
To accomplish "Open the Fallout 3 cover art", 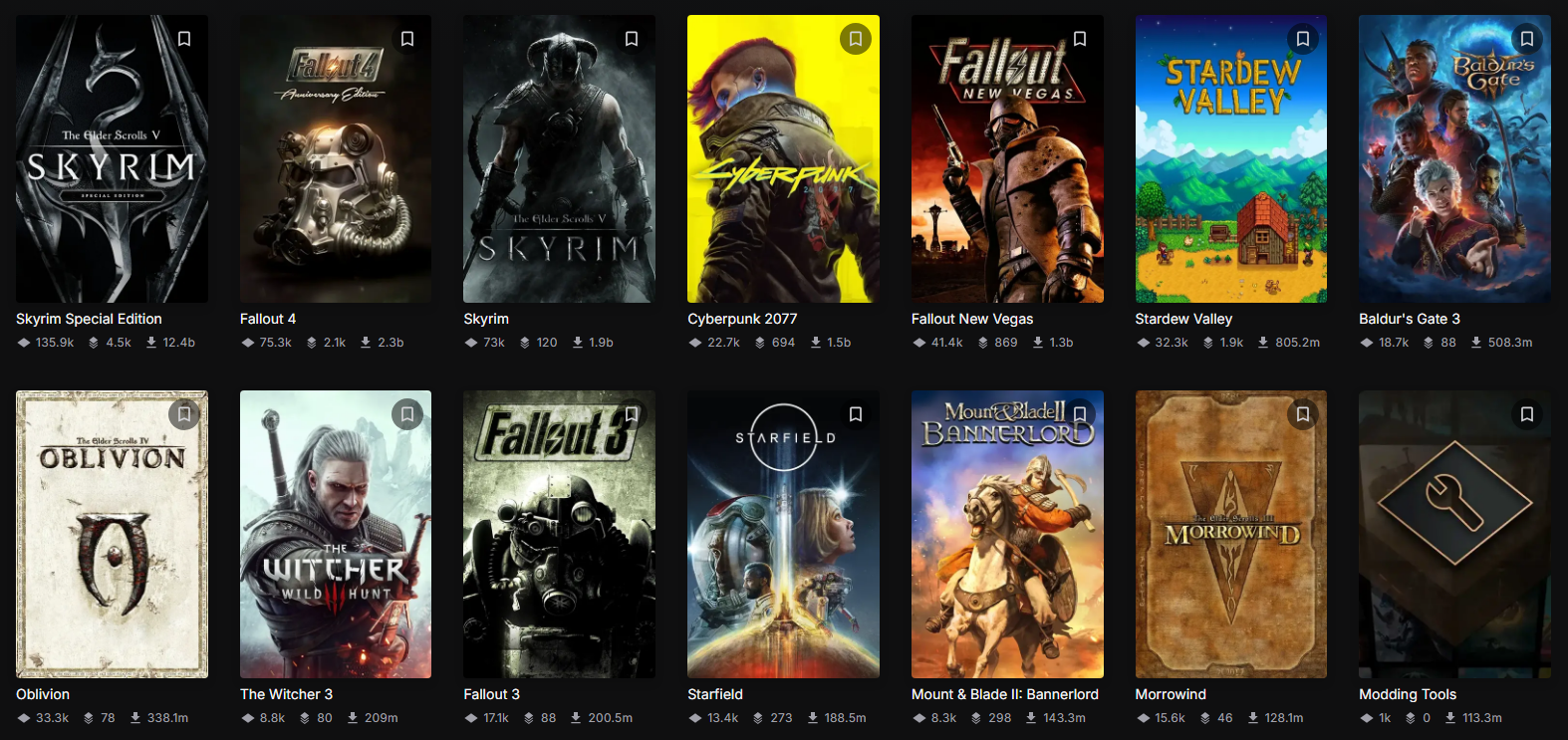I will coord(559,534).
